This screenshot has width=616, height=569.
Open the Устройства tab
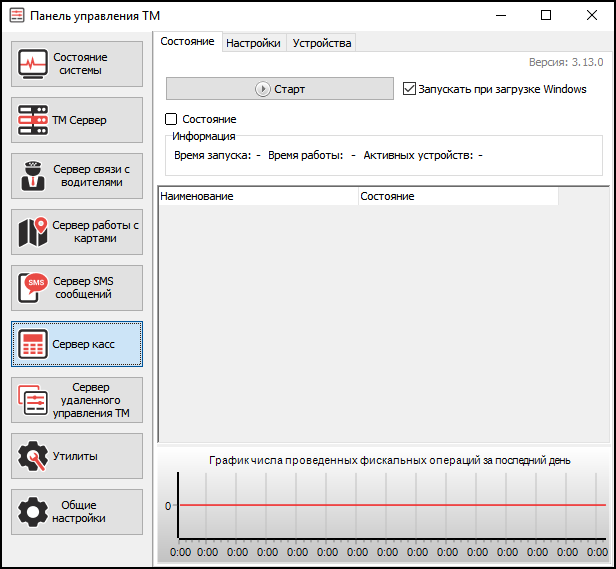coord(322,43)
